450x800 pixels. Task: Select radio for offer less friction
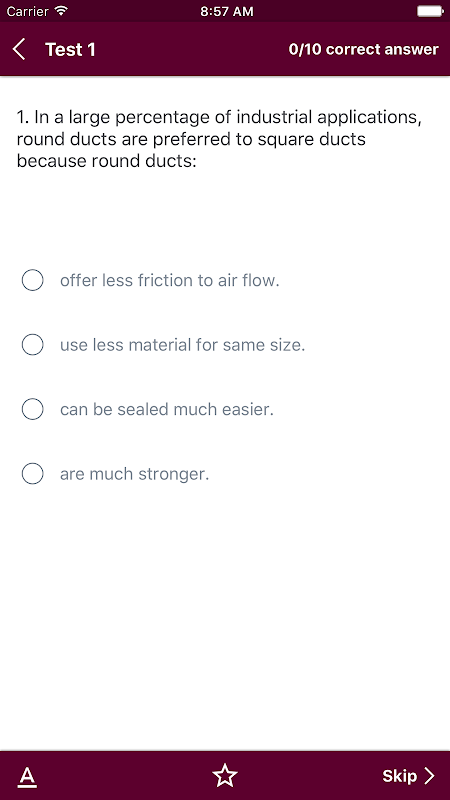(x=32, y=280)
